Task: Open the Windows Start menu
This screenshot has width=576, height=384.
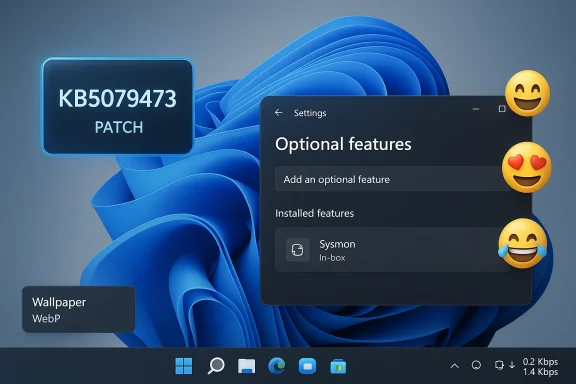Action: [x=184, y=366]
